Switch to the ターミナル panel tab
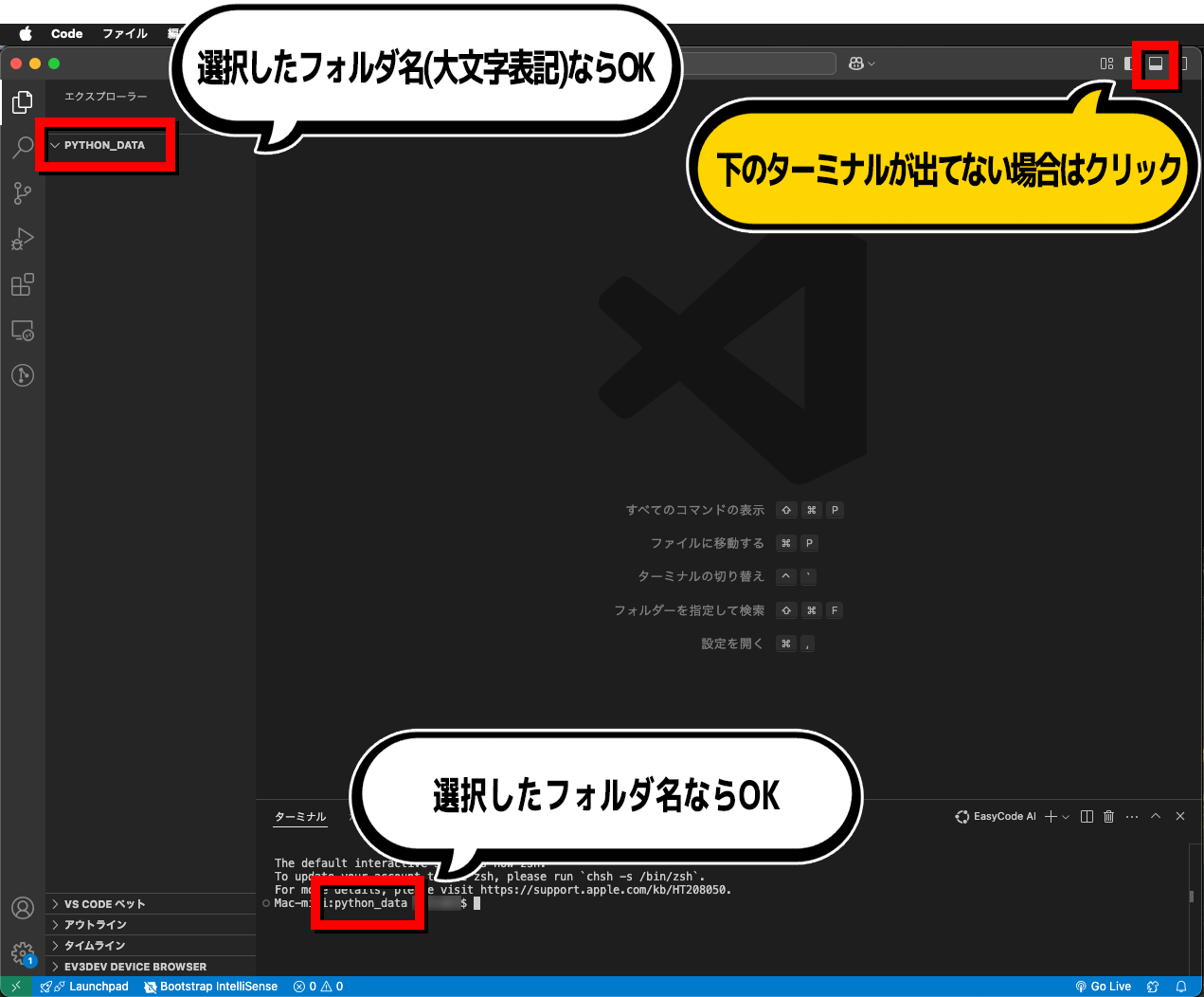The height and width of the screenshot is (997, 1204). click(300, 817)
